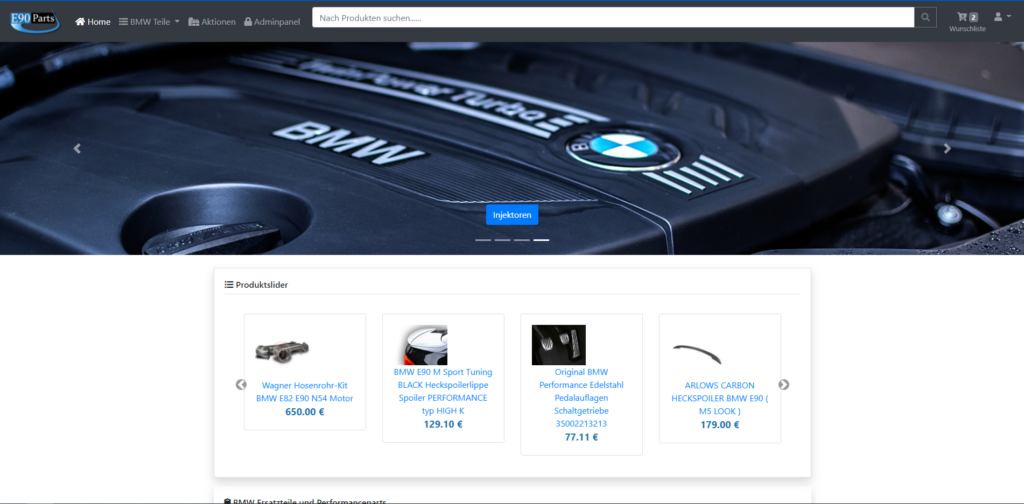The width and height of the screenshot is (1024, 504).
Task: Select fourth carousel indicator
Action: coord(541,240)
